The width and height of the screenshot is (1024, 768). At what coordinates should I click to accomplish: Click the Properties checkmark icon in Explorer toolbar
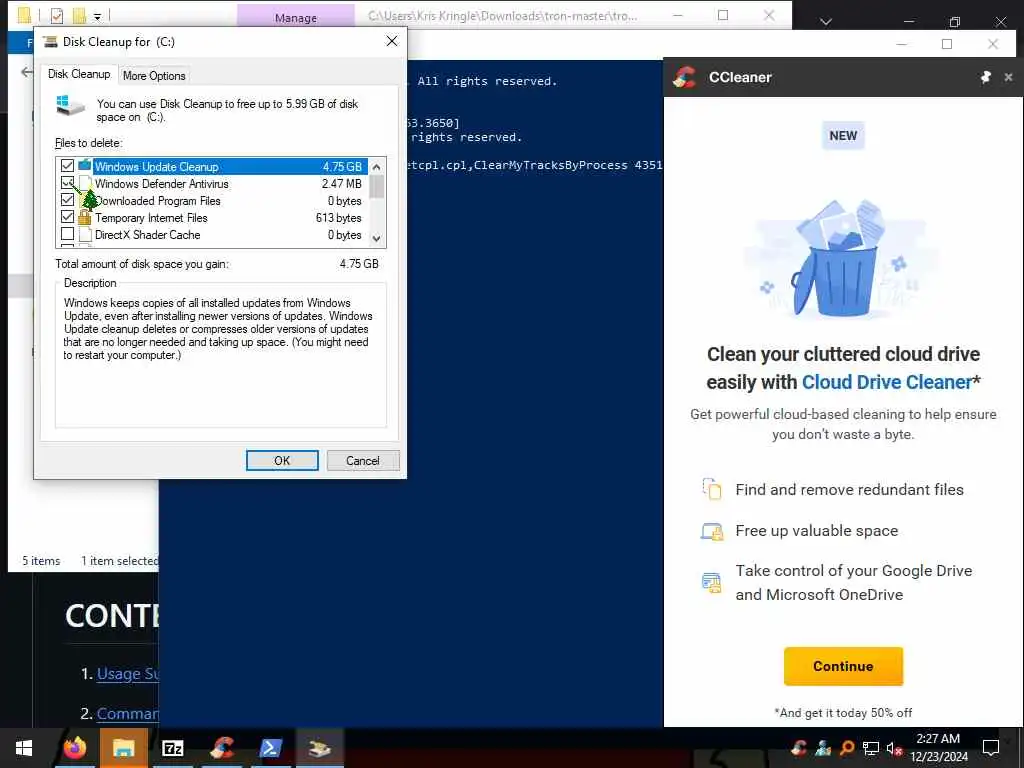(57, 15)
